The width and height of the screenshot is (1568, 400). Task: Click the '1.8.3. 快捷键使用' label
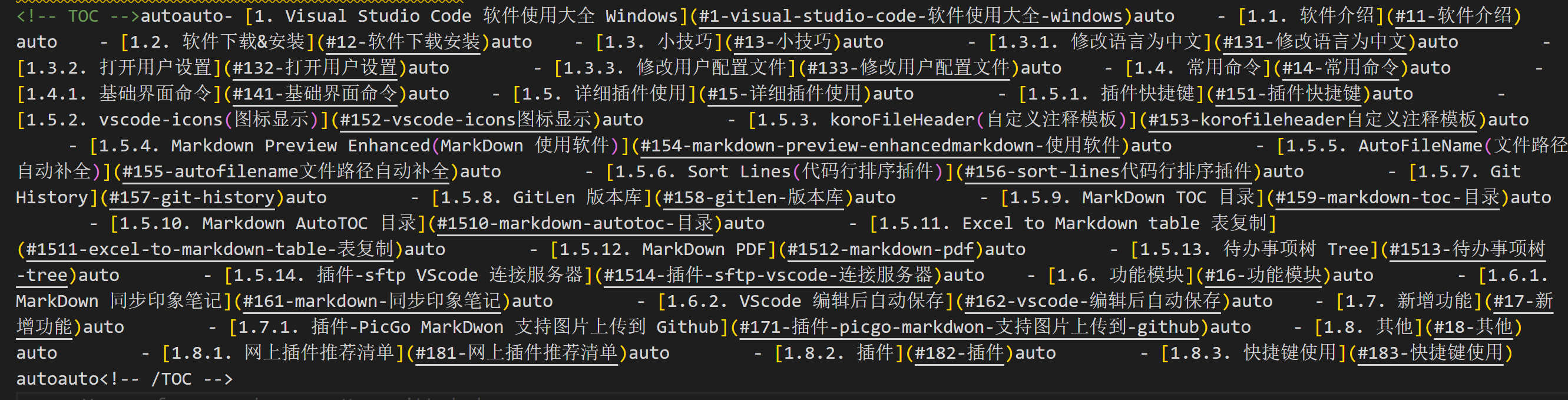point(1254,352)
